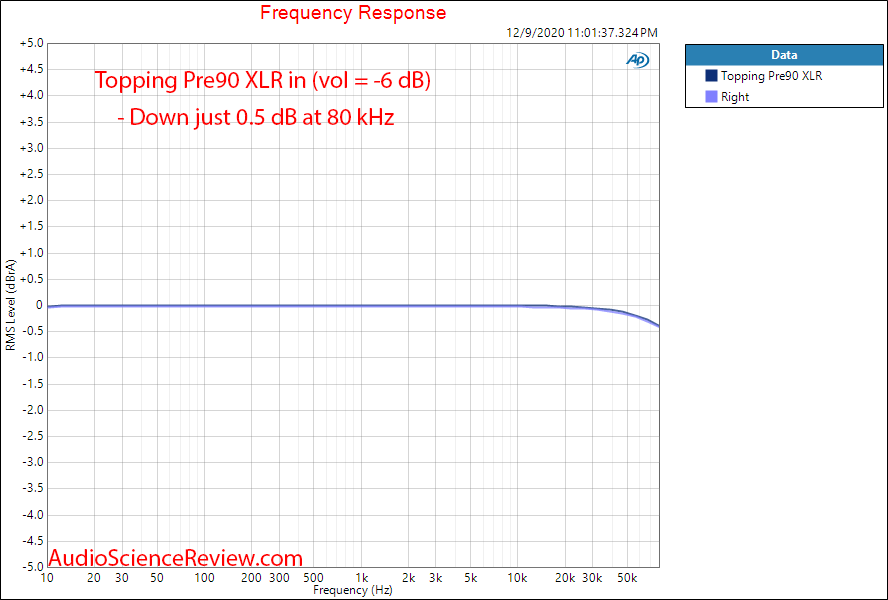
Task: Click the "Frequency Response" chart title
Action: tap(353, 12)
